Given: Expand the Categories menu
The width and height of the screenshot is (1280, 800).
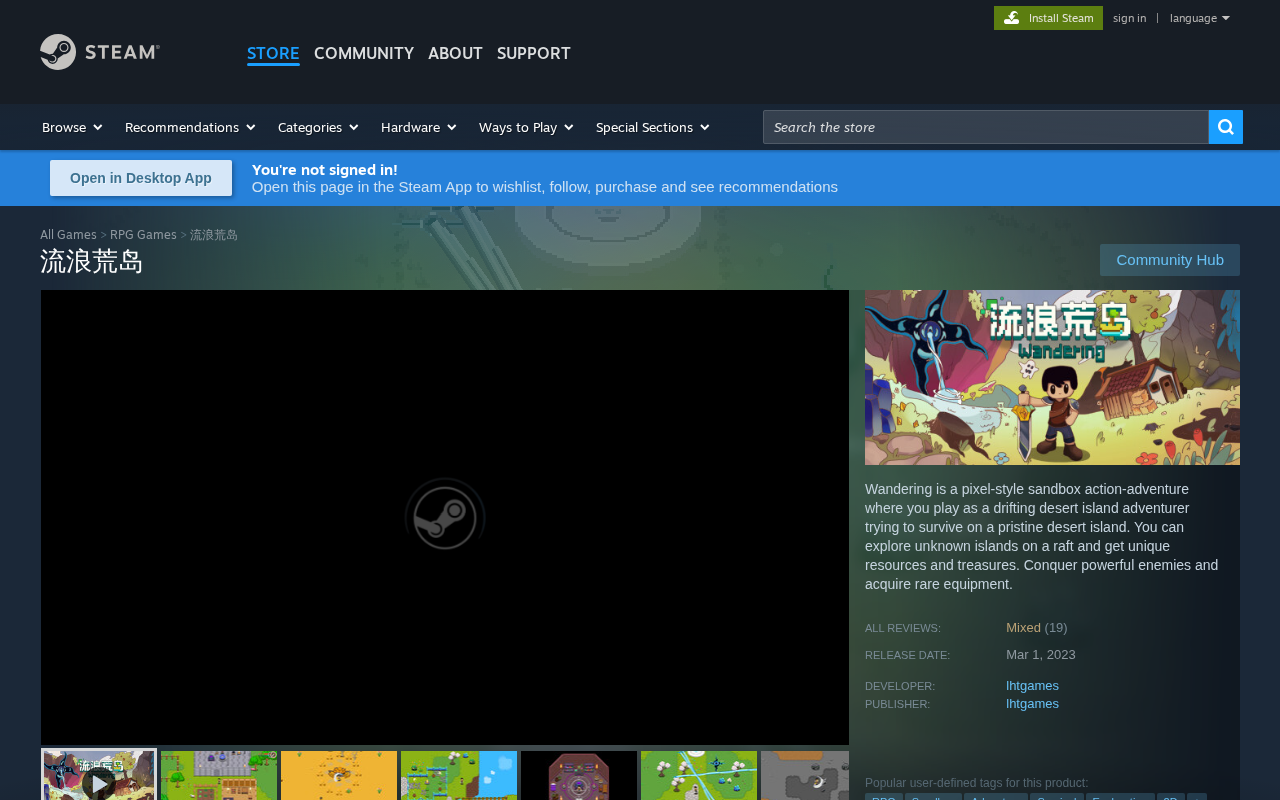Looking at the screenshot, I should 318,127.
